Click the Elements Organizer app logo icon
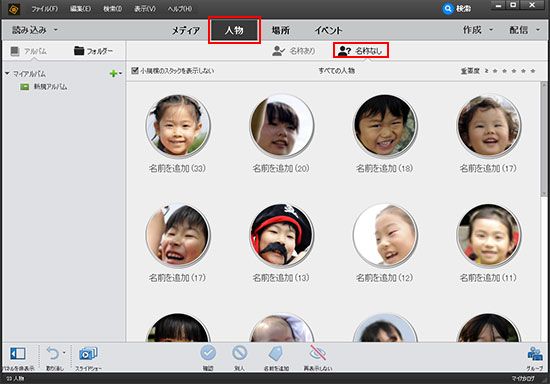550x384 pixels. [14, 9]
